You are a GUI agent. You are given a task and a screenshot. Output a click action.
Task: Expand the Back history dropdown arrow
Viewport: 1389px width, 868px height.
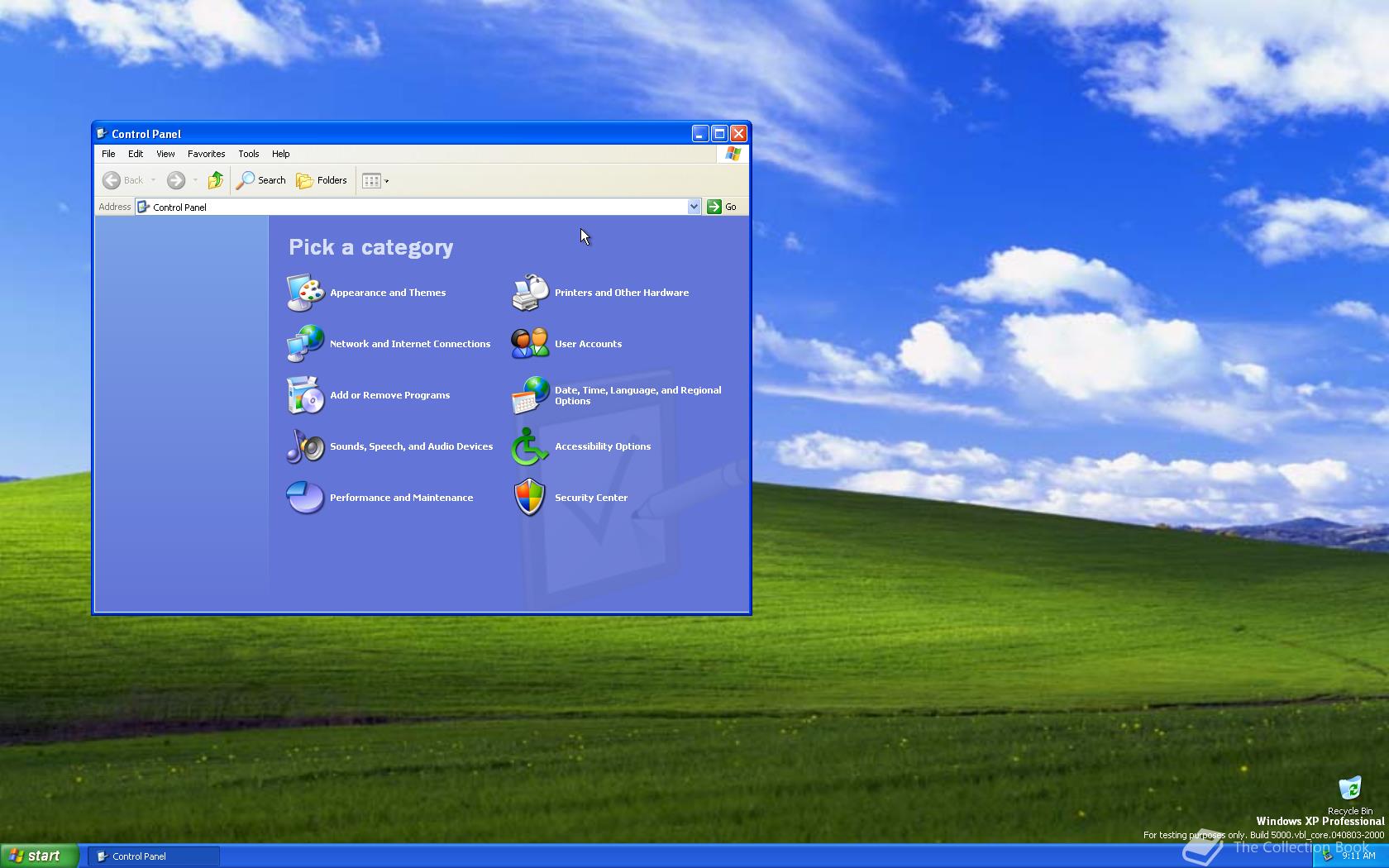pos(153,180)
